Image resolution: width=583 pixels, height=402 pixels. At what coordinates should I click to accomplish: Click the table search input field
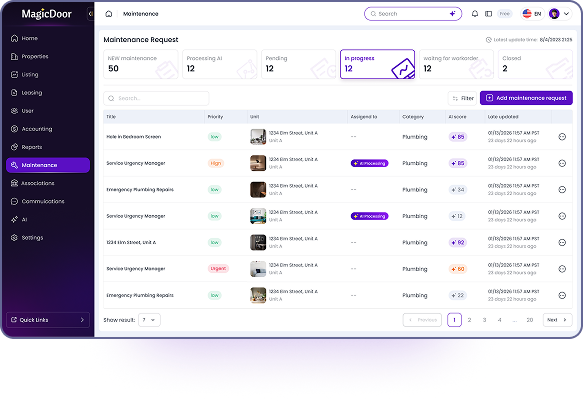point(156,98)
